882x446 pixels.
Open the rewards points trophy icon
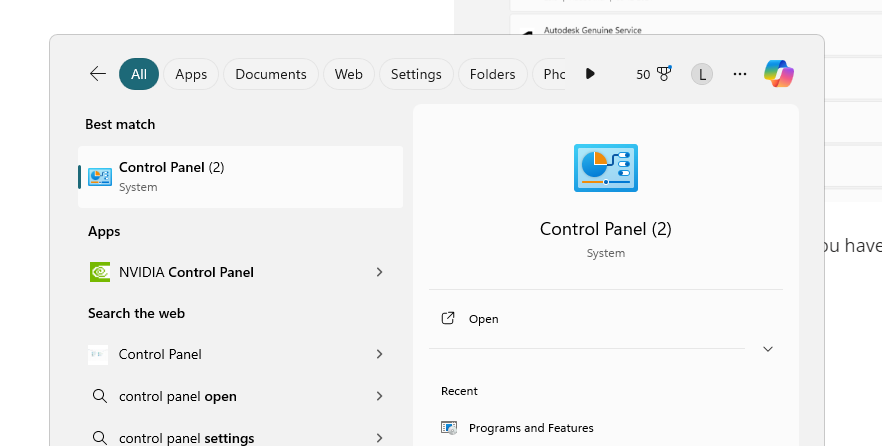[664, 74]
